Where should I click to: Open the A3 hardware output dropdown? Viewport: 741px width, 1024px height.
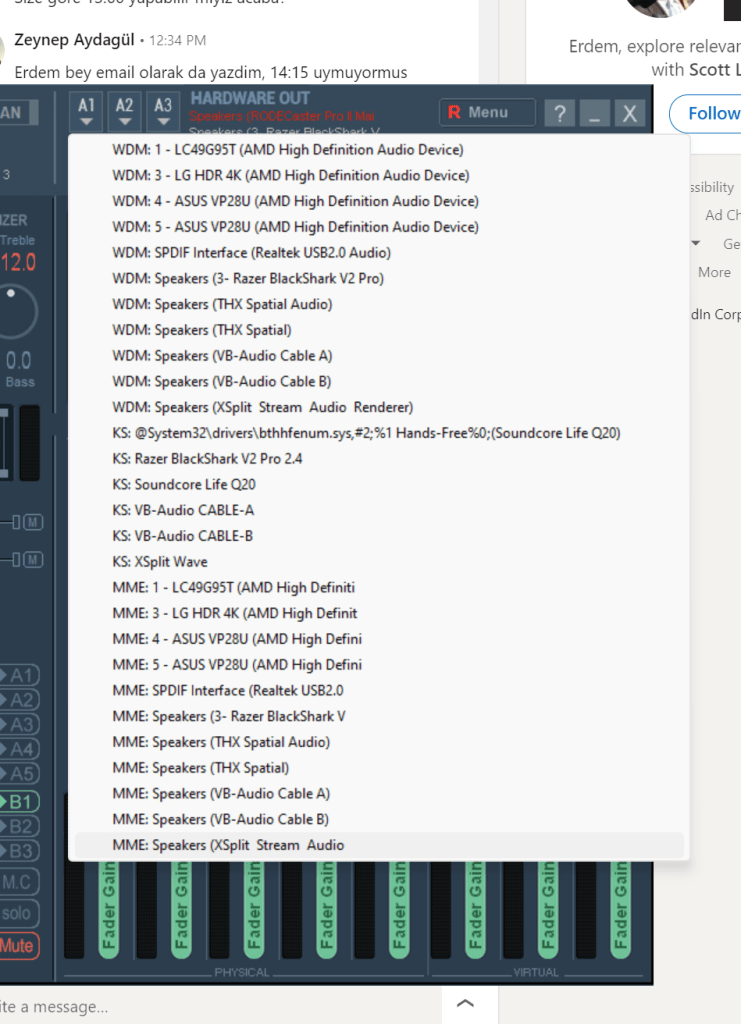[x=163, y=112]
